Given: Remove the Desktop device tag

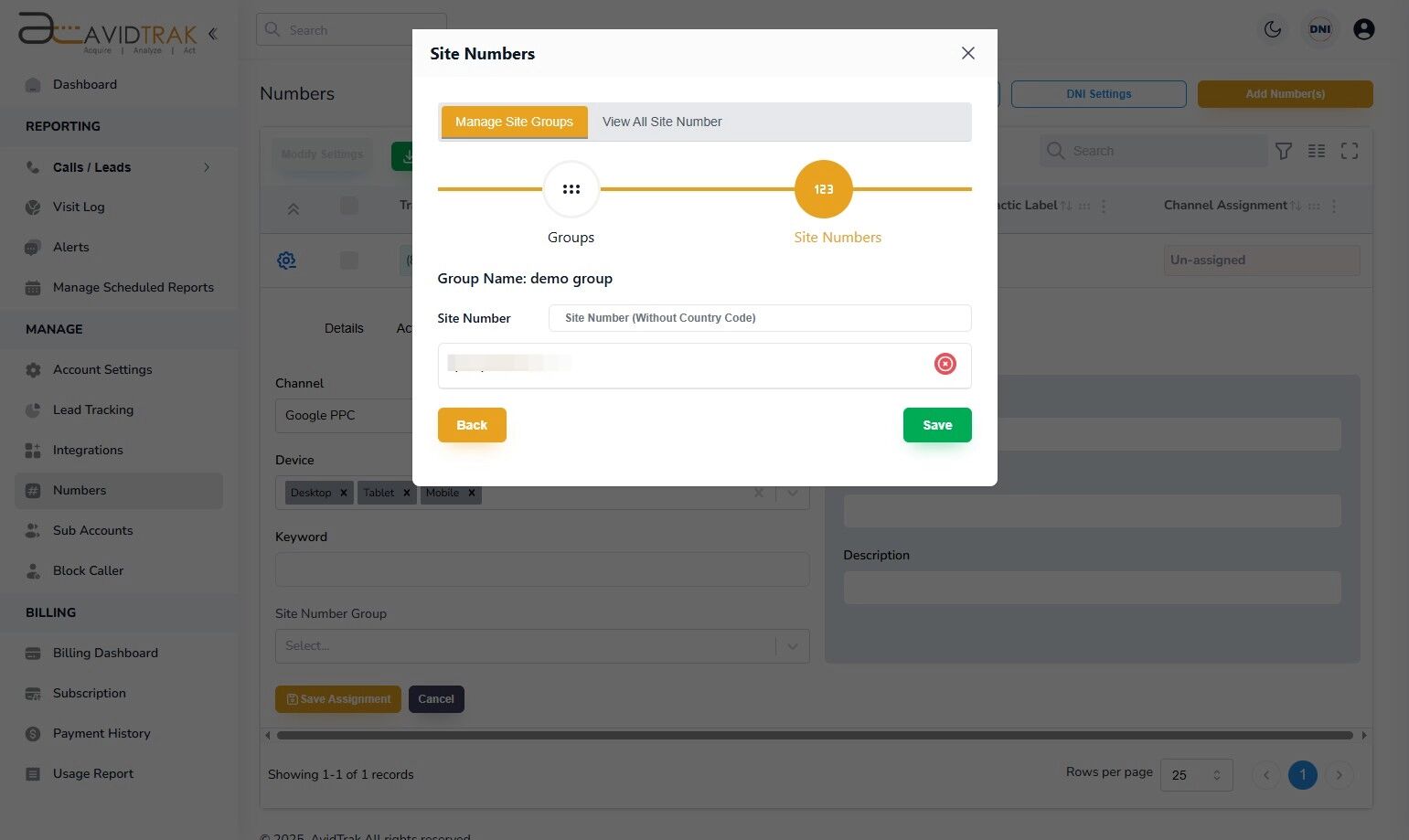Looking at the screenshot, I should [x=343, y=493].
